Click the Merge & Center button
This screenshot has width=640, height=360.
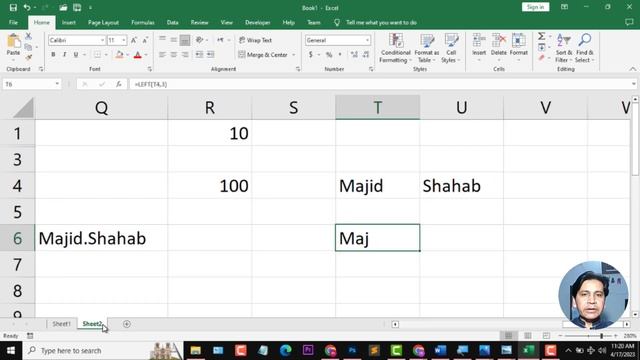263,55
